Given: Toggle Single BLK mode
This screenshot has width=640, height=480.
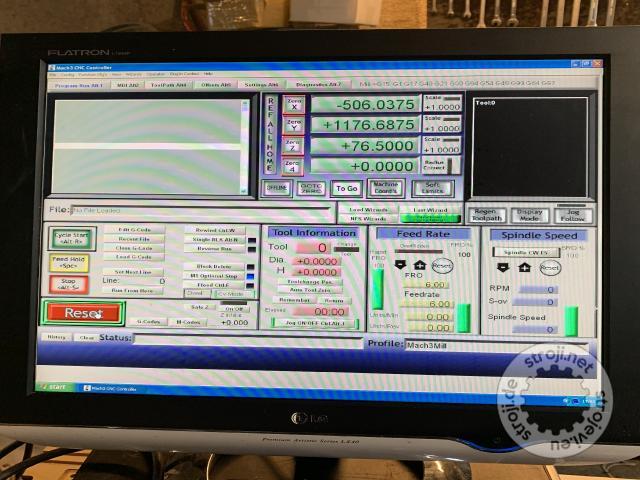Looking at the screenshot, I should (213, 239).
